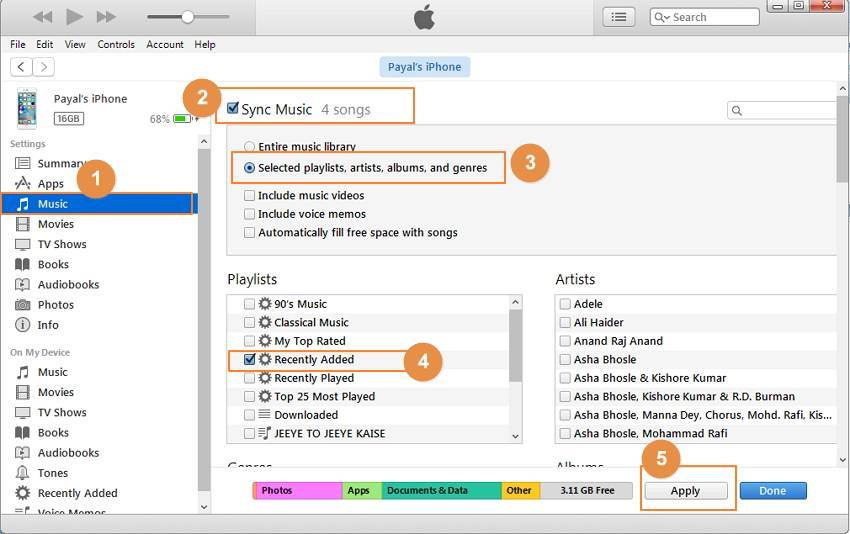
Task: Open the list view icon beside search
Action: tap(619, 17)
